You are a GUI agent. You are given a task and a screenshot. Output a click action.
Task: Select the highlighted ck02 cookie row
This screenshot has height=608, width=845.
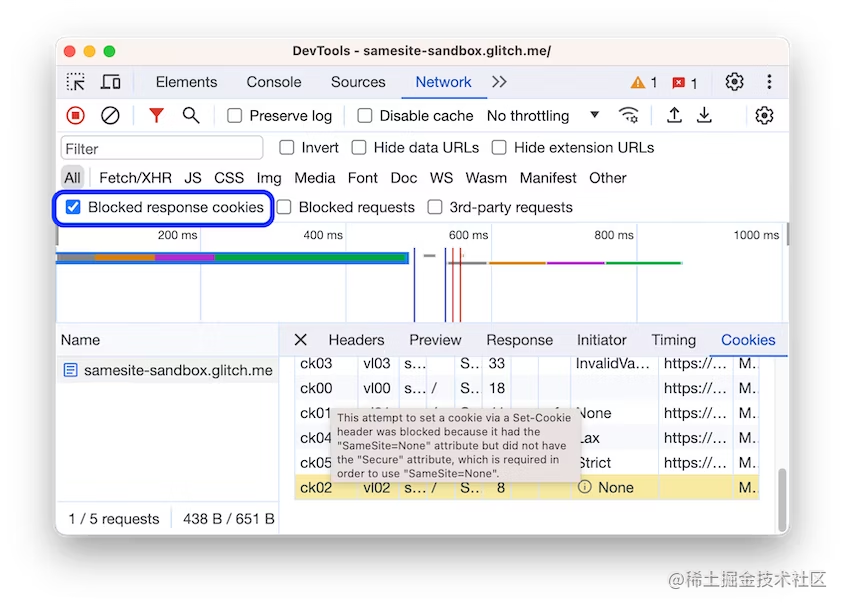pos(527,488)
